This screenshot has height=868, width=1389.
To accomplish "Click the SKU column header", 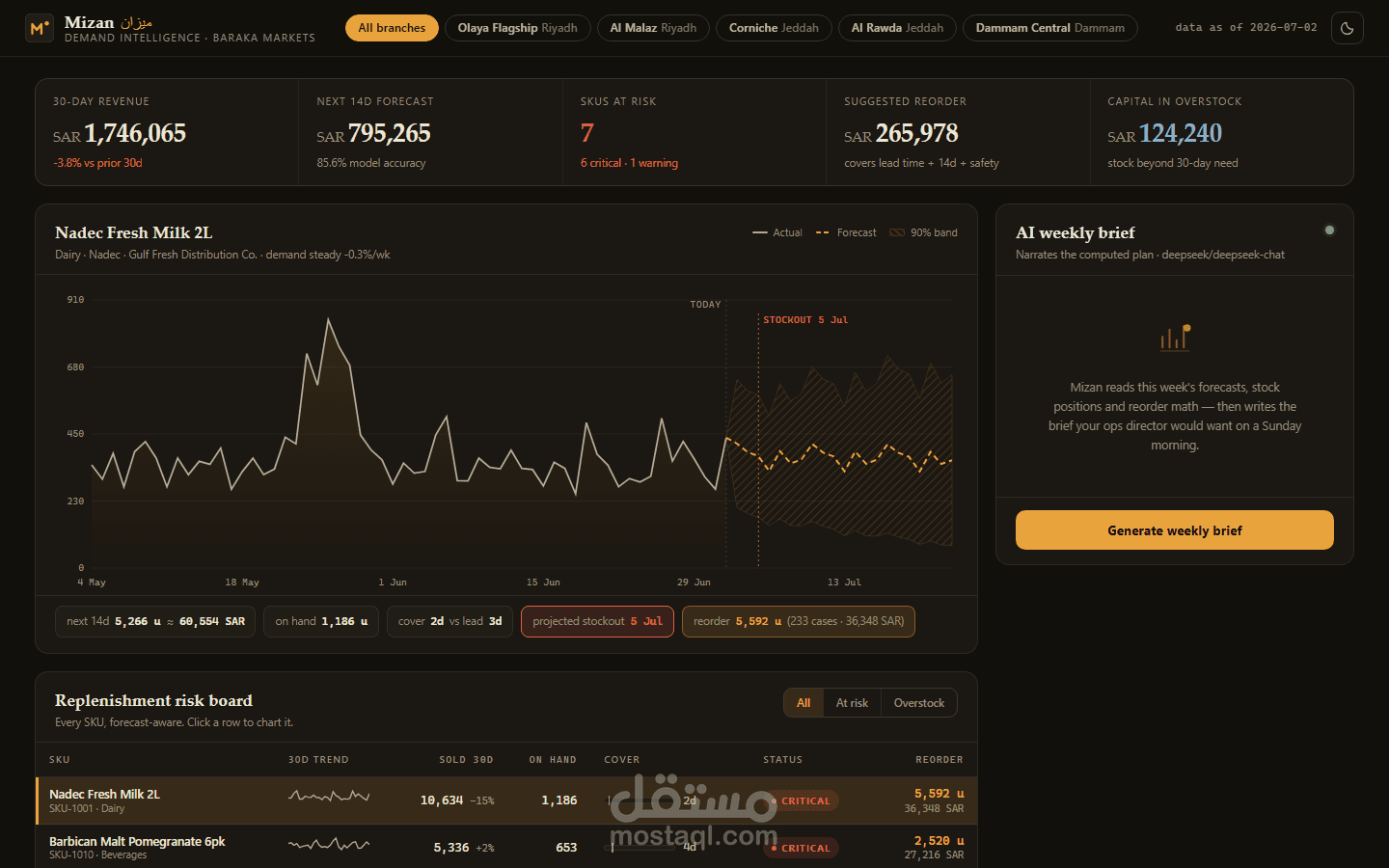I will (60, 760).
